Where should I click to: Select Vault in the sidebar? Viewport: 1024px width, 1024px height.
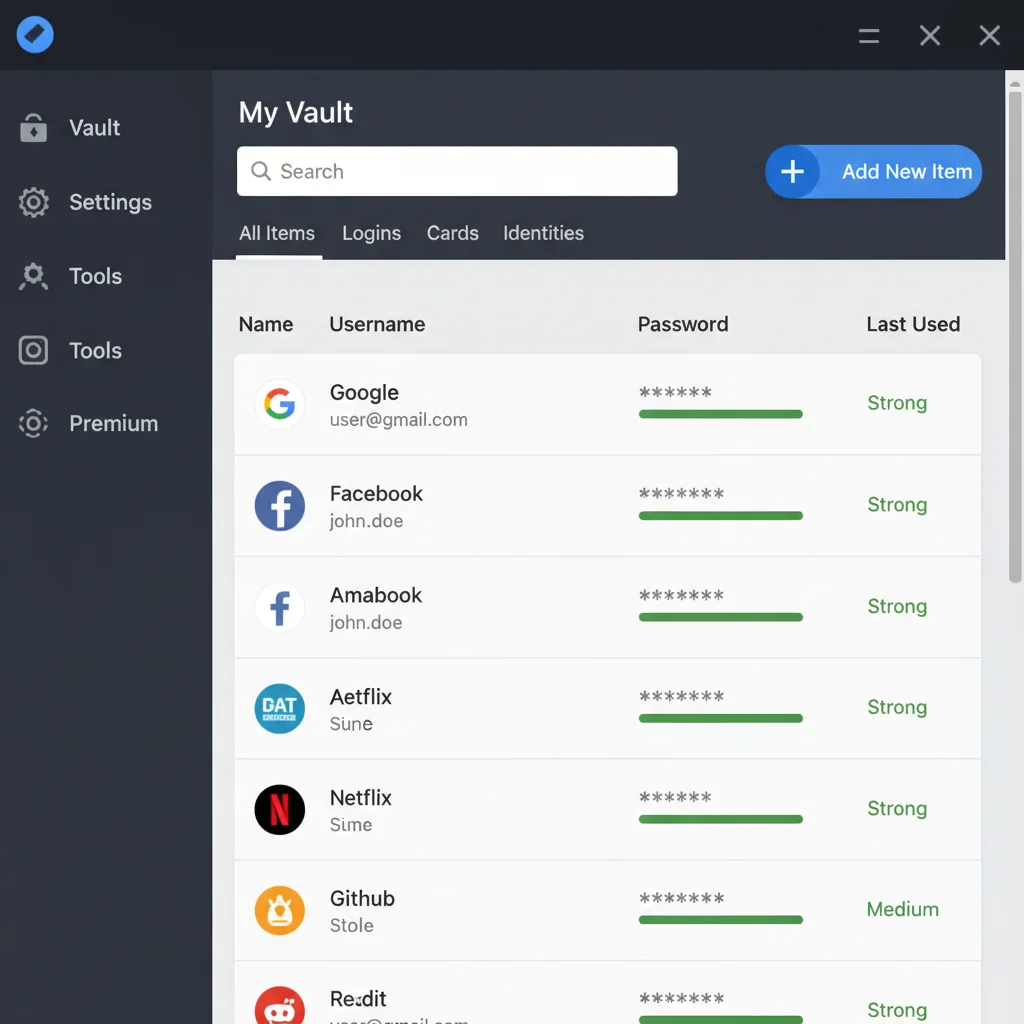(95, 128)
